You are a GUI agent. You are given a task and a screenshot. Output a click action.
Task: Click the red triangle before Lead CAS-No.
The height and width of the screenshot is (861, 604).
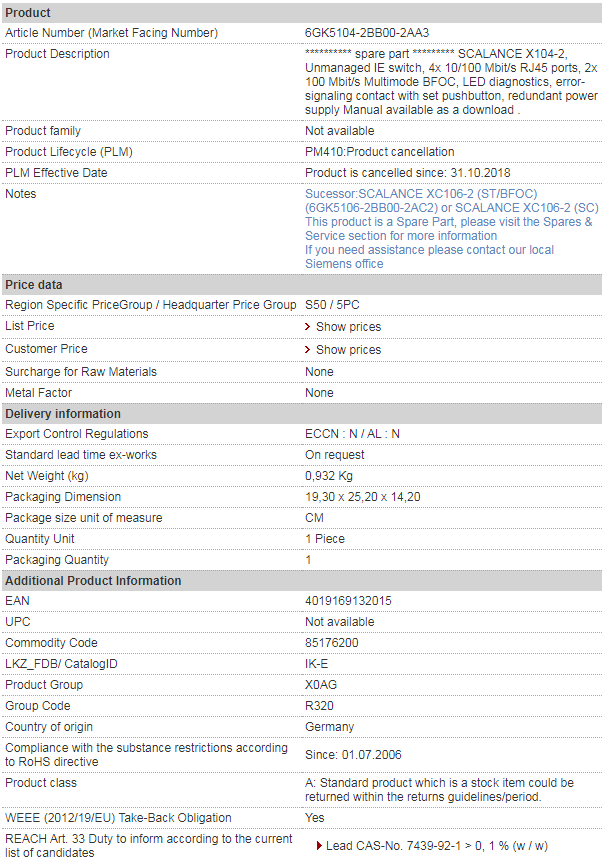click(x=319, y=846)
